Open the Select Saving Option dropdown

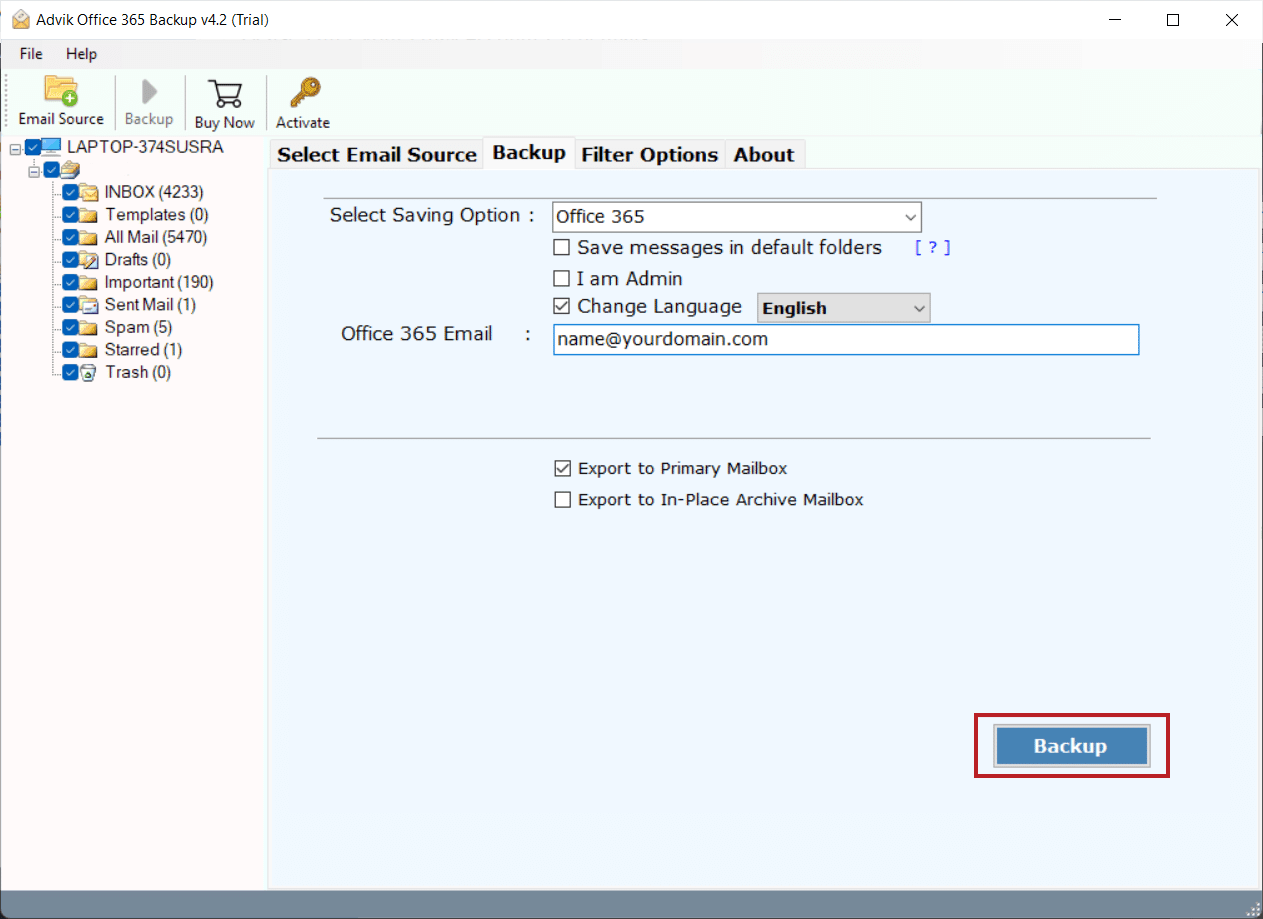tap(737, 217)
